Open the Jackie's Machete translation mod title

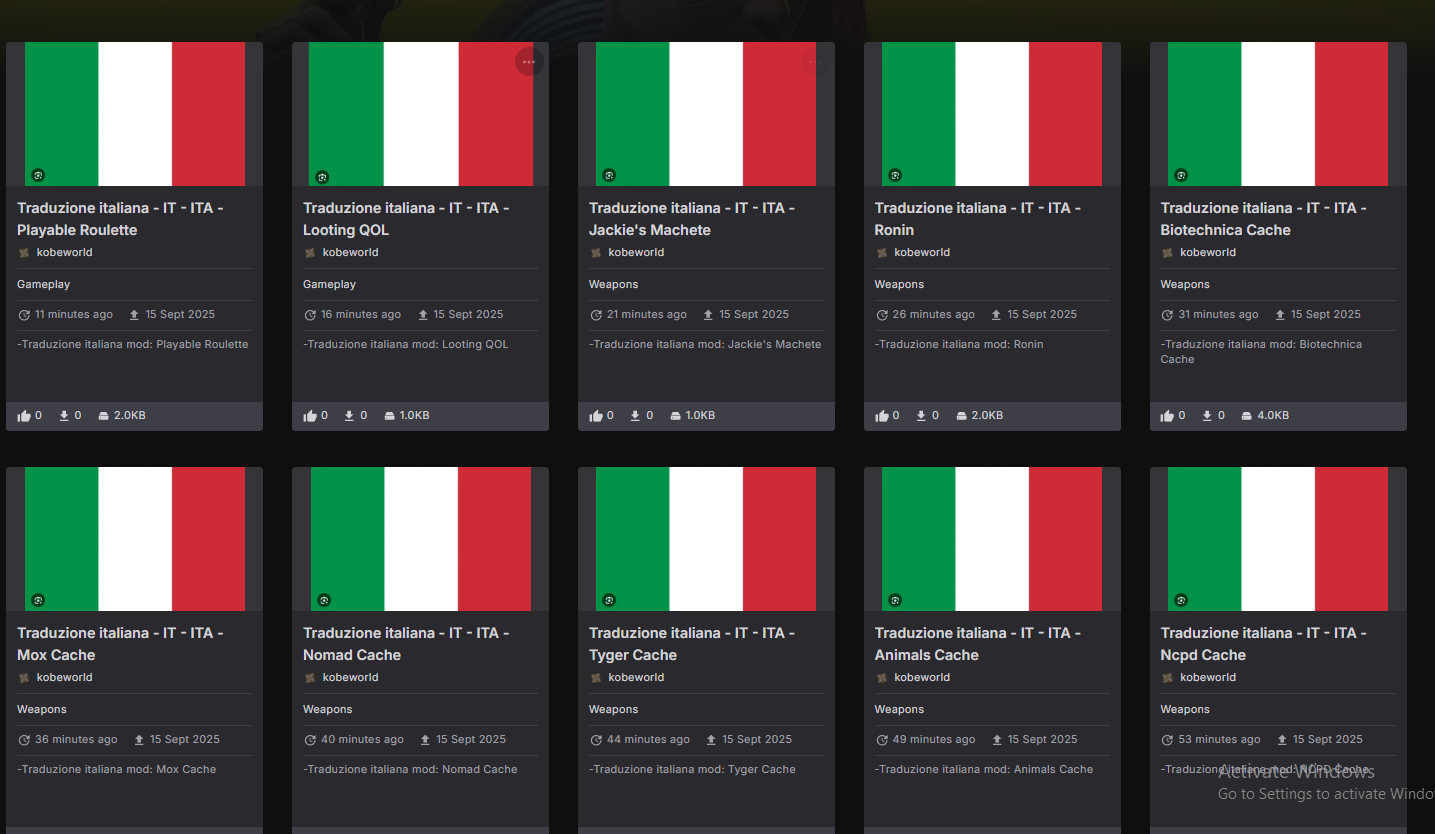click(x=692, y=219)
